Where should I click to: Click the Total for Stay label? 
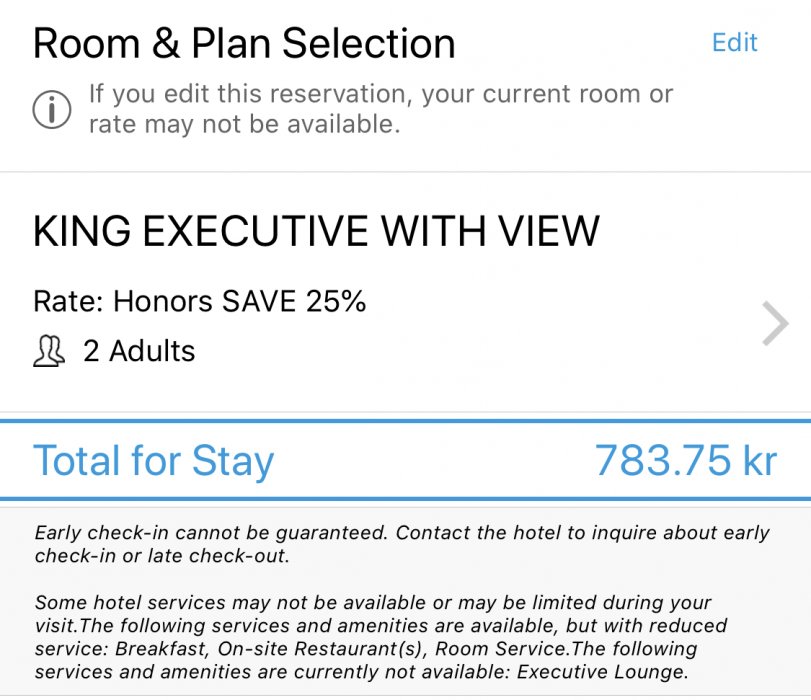(x=153, y=461)
